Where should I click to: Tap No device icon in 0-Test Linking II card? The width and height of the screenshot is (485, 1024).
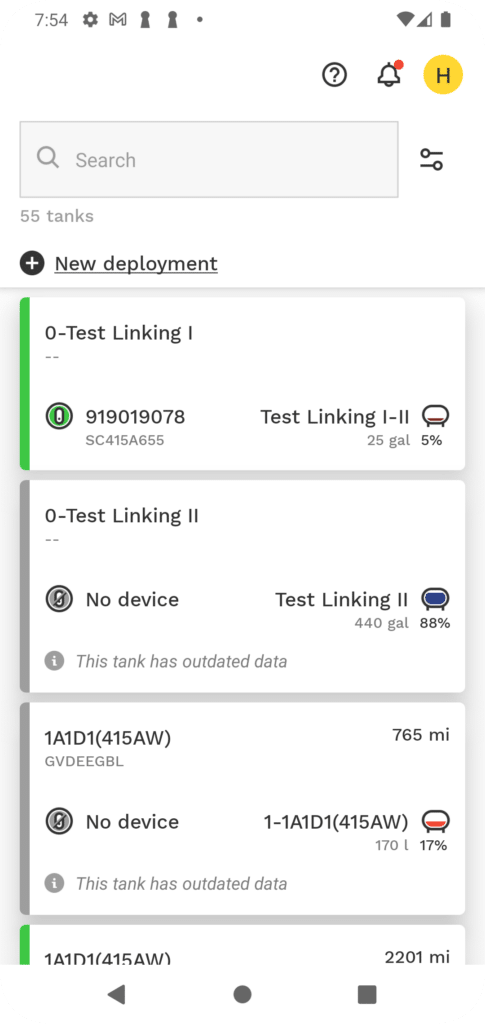pos(59,600)
